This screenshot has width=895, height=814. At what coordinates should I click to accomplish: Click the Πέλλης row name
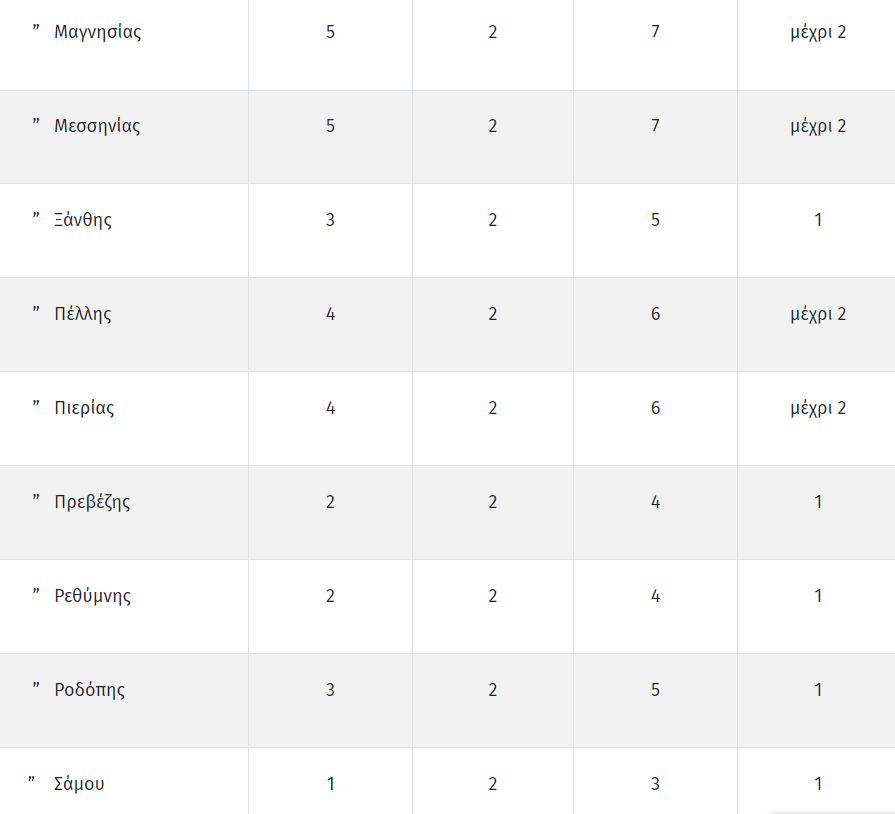[83, 314]
